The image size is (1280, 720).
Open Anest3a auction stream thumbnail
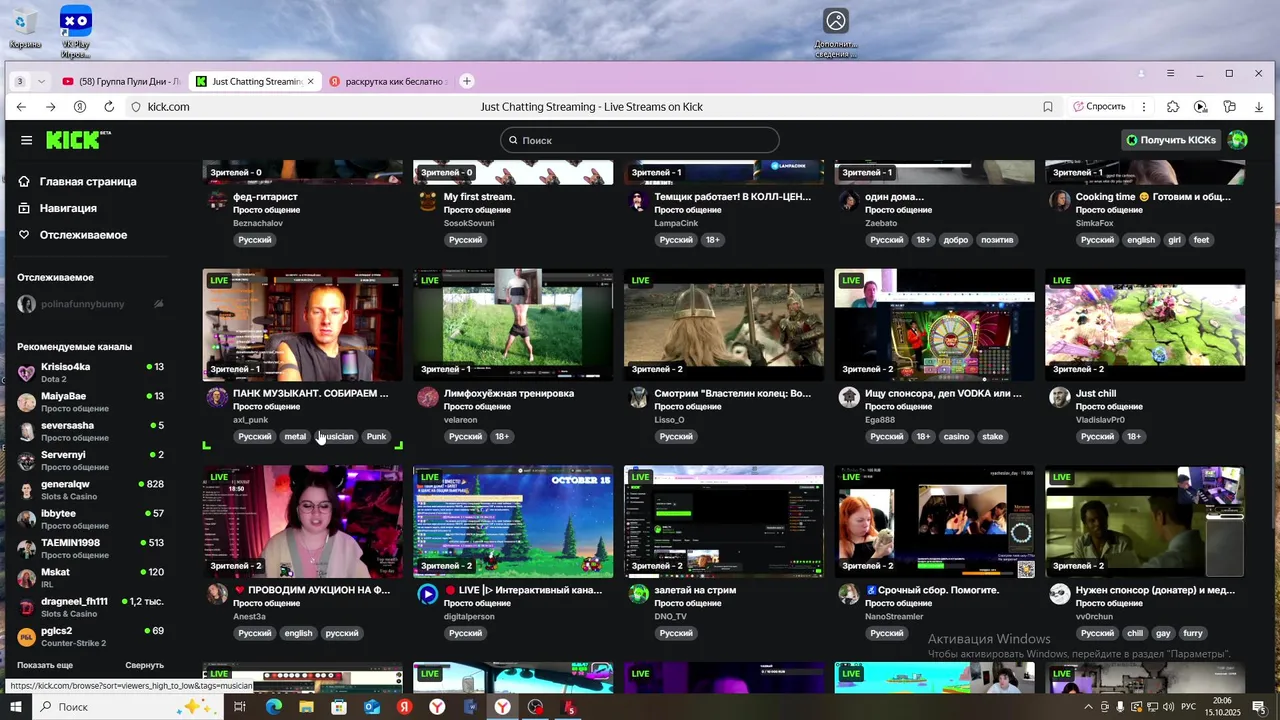(302, 521)
